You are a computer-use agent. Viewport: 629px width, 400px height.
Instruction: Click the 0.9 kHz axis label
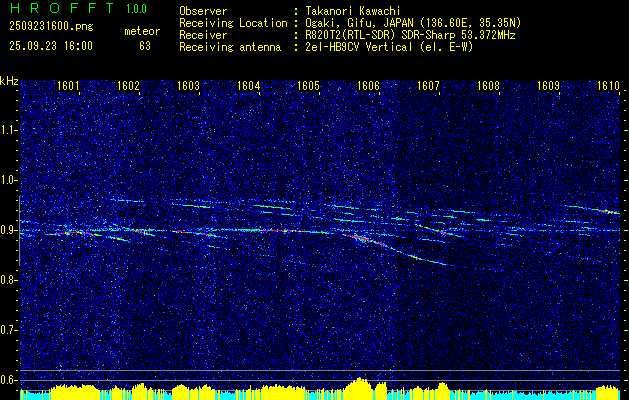[8, 230]
